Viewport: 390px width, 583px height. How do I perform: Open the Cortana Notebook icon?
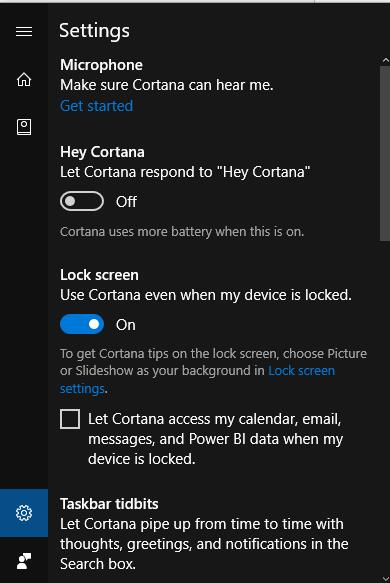pyautogui.click(x=24, y=127)
